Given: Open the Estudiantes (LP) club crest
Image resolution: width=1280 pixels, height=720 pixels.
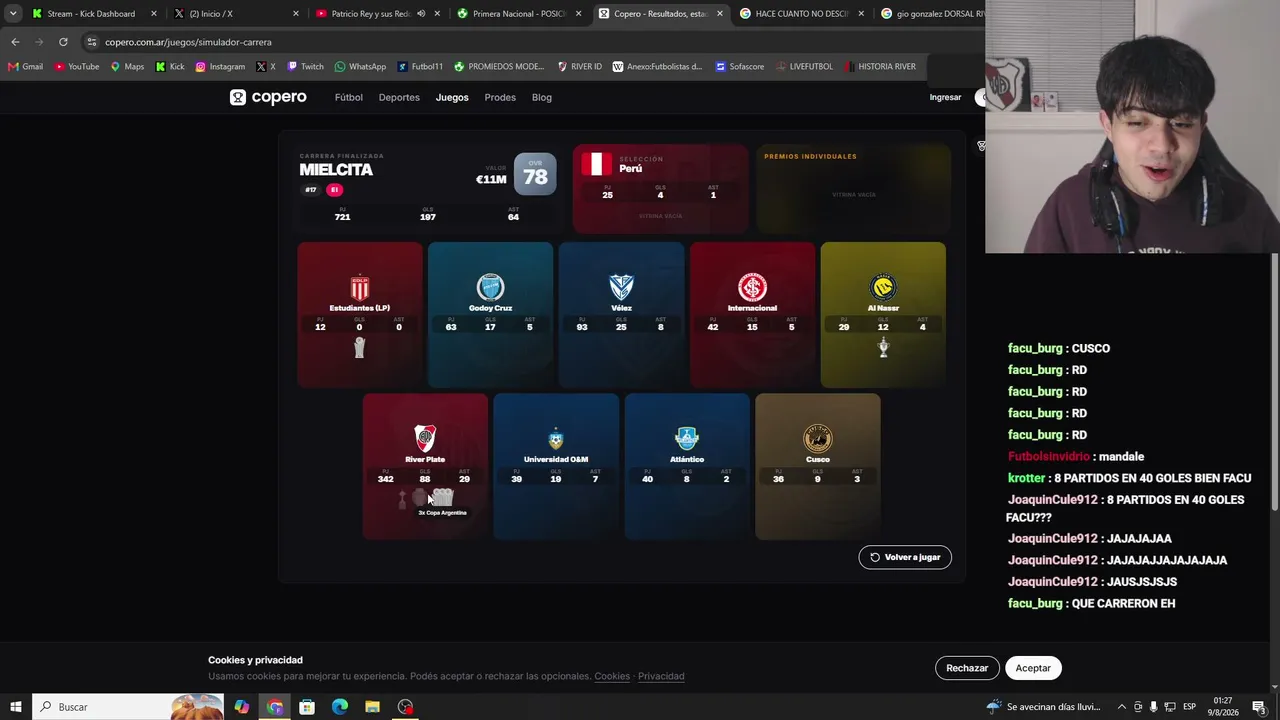Looking at the screenshot, I should [x=360, y=288].
